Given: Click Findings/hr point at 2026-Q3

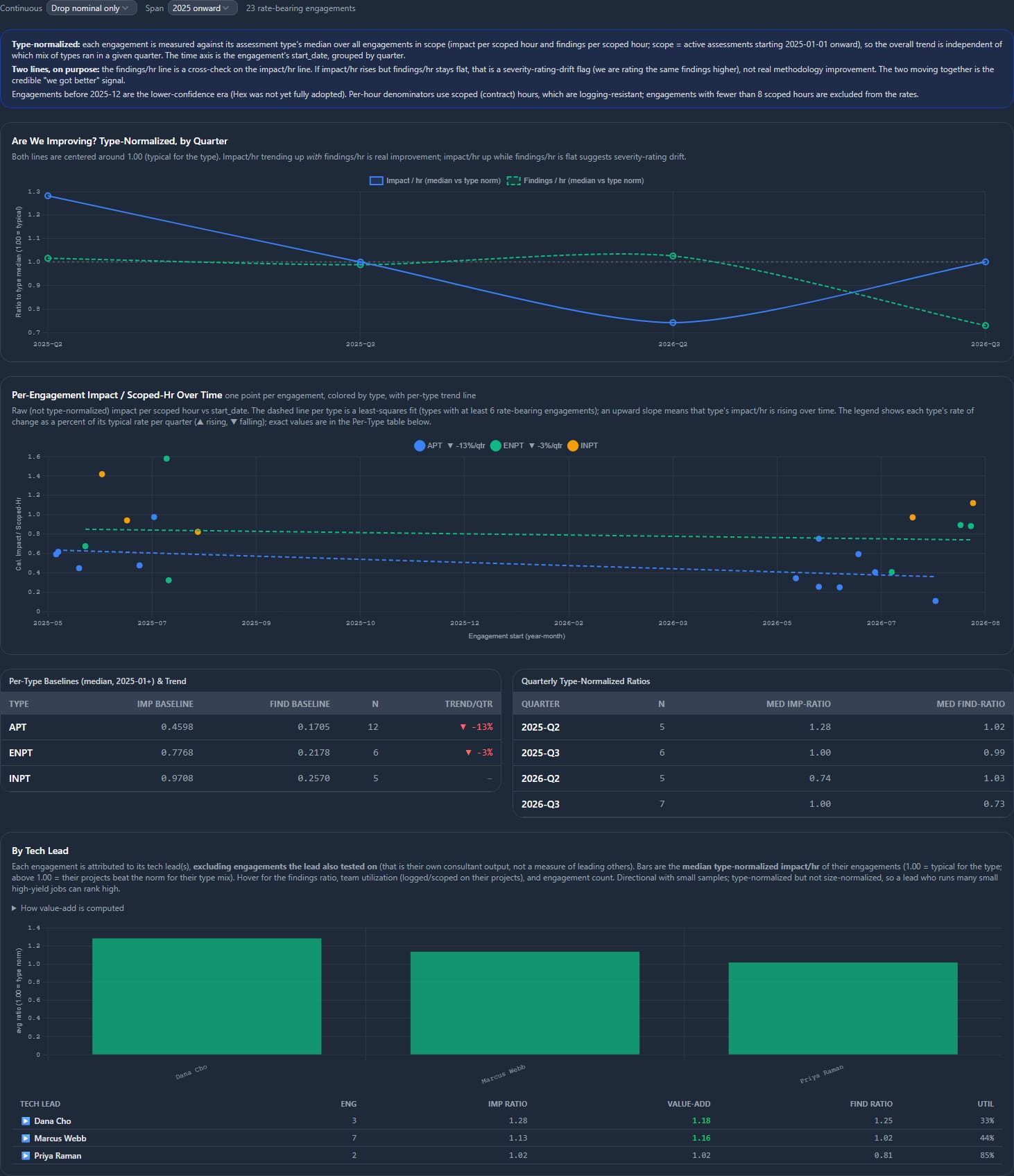Looking at the screenshot, I should tap(986, 325).
